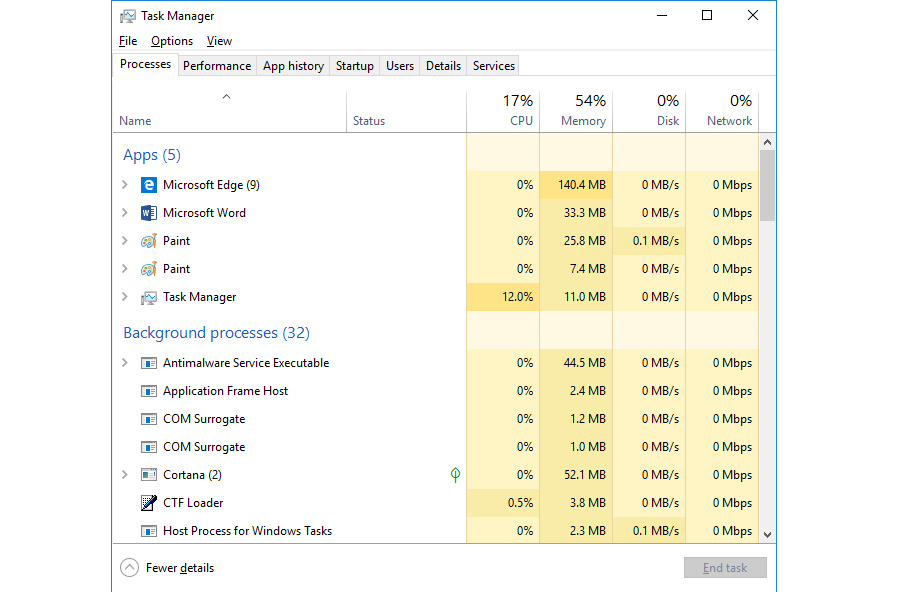Click the End task button
The height and width of the screenshot is (592, 900).
point(725,567)
